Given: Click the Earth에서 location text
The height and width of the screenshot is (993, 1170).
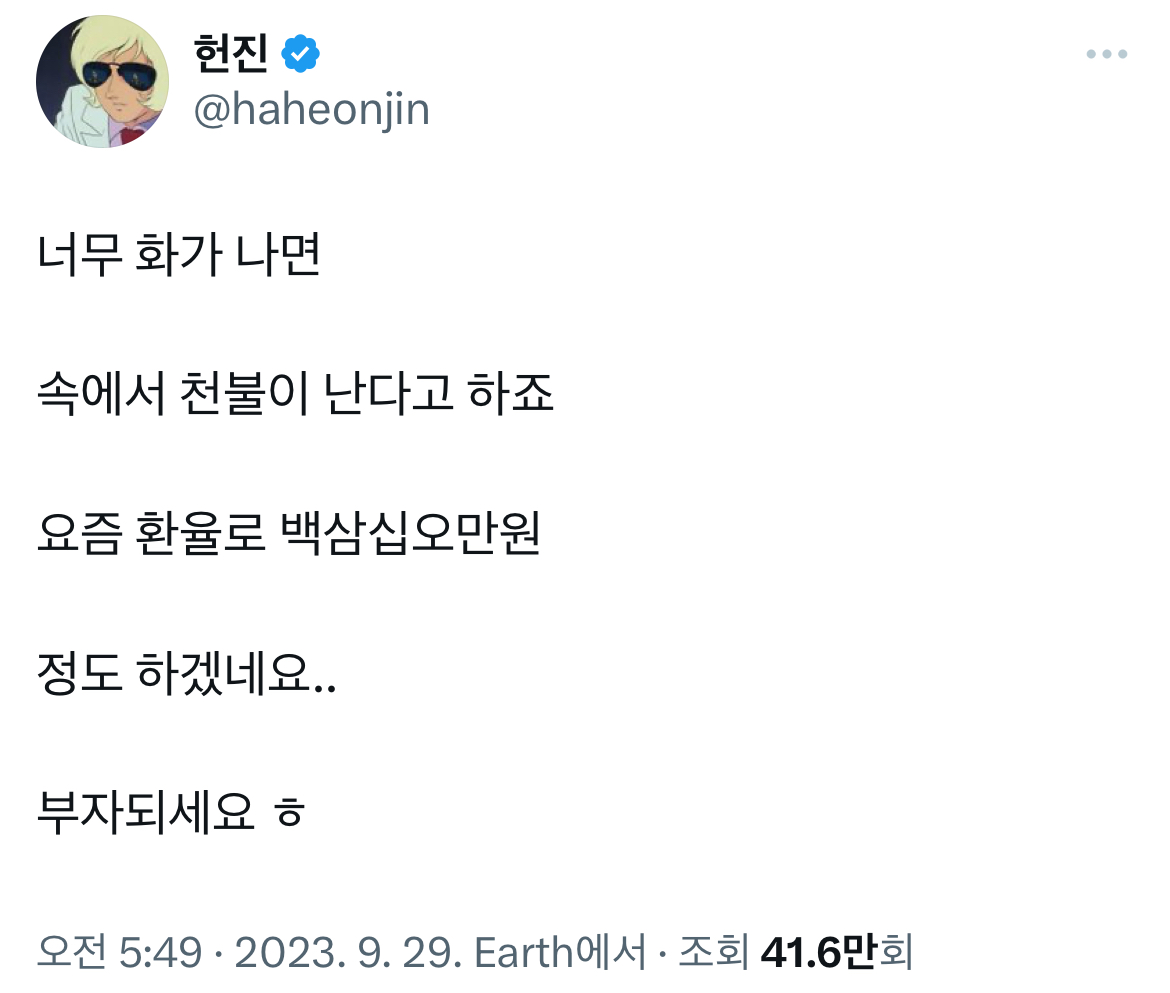Looking at the screenshot, I should coord(560,952).
